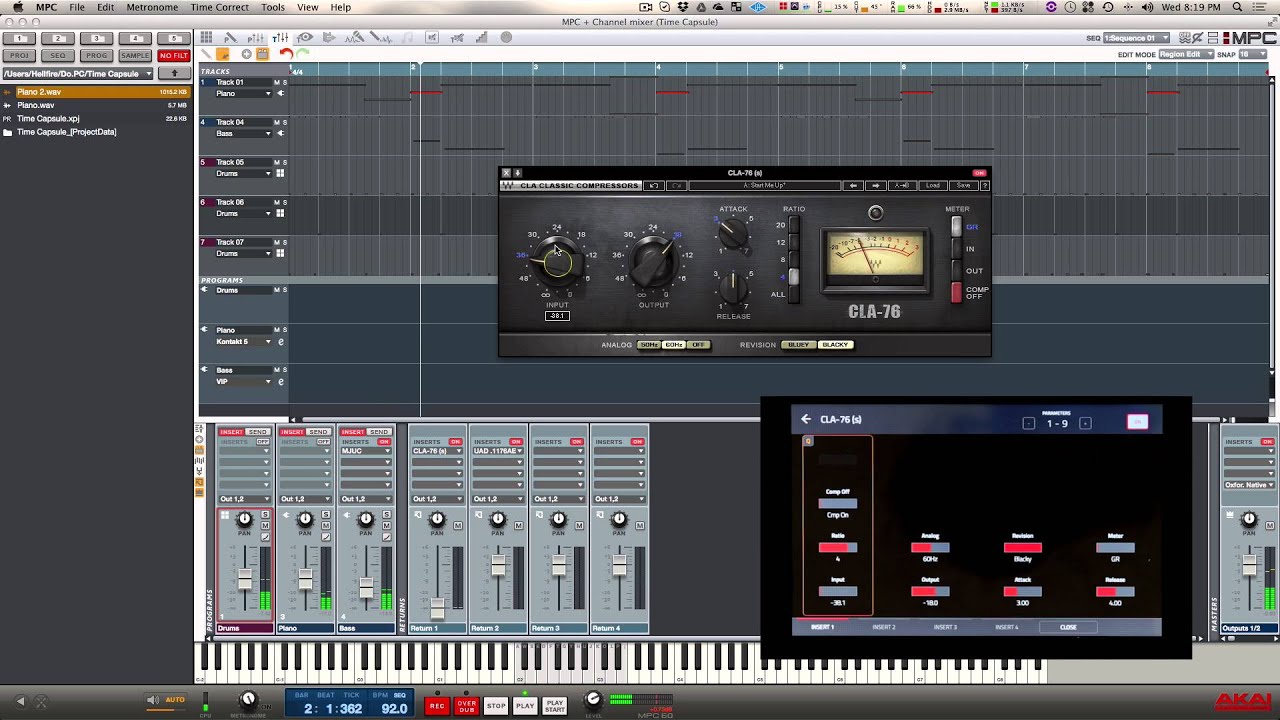The width and height of the screenshot is (1280, 720).
Task: Click the CLA-76 Load preset button
Action: point(933,185)
